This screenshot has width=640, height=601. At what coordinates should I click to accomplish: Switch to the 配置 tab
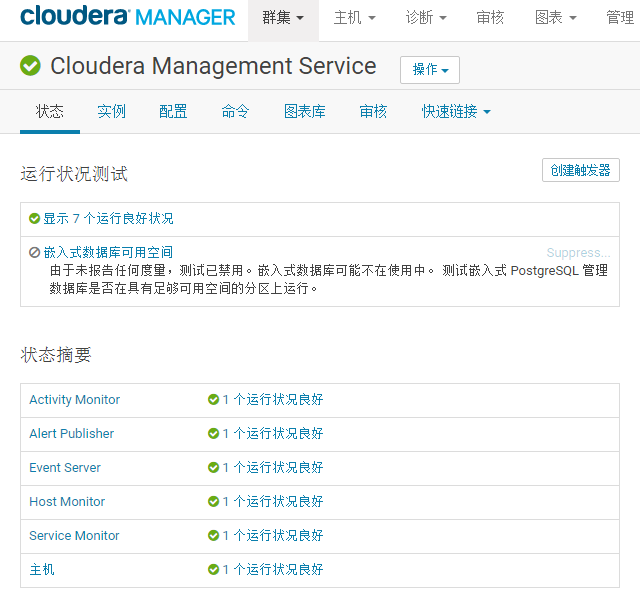(x=173, y=111)
